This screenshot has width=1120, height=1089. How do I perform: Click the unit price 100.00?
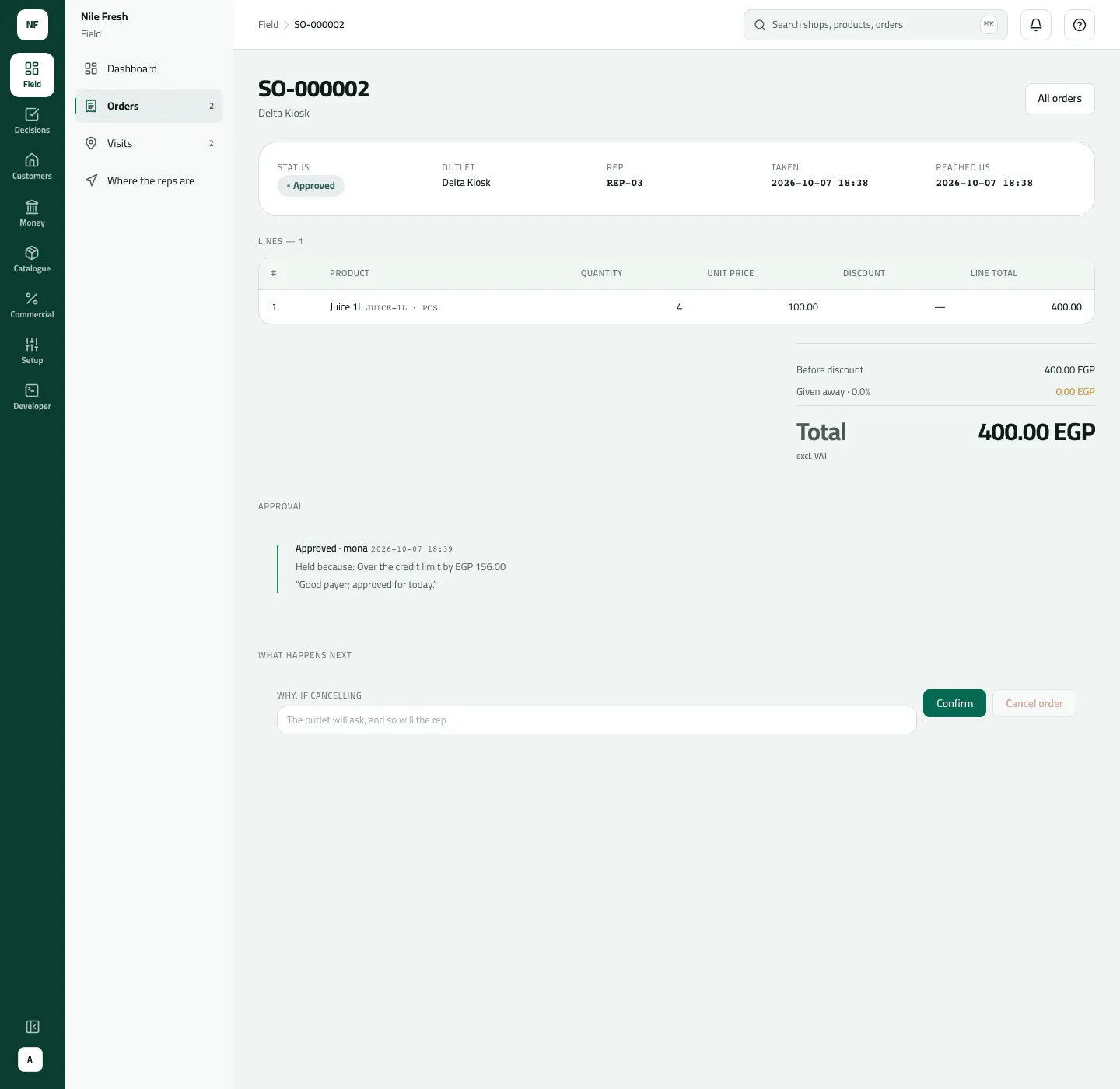click(x=803, y=307)
